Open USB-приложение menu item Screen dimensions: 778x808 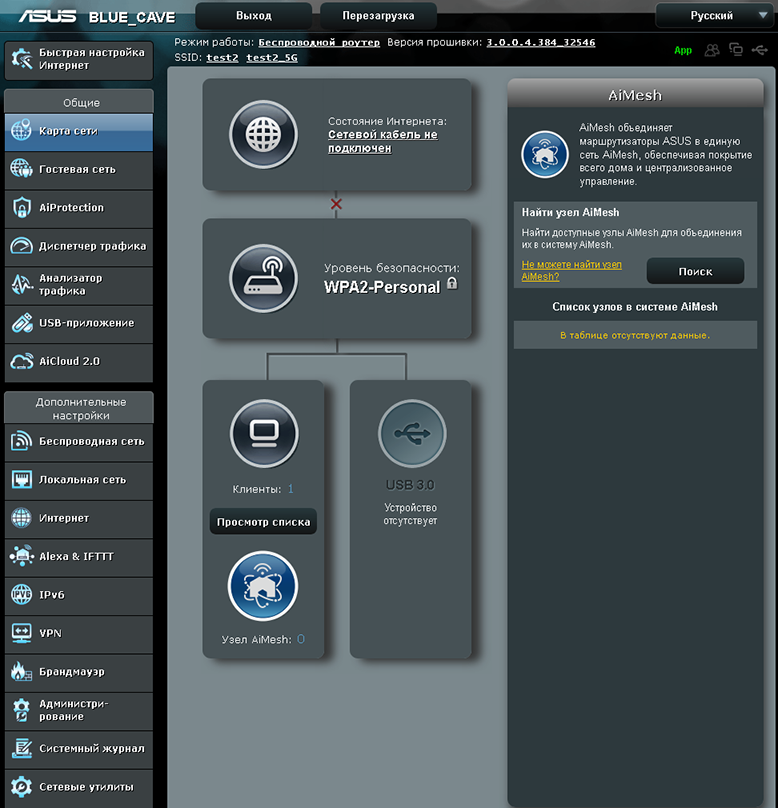79,323
